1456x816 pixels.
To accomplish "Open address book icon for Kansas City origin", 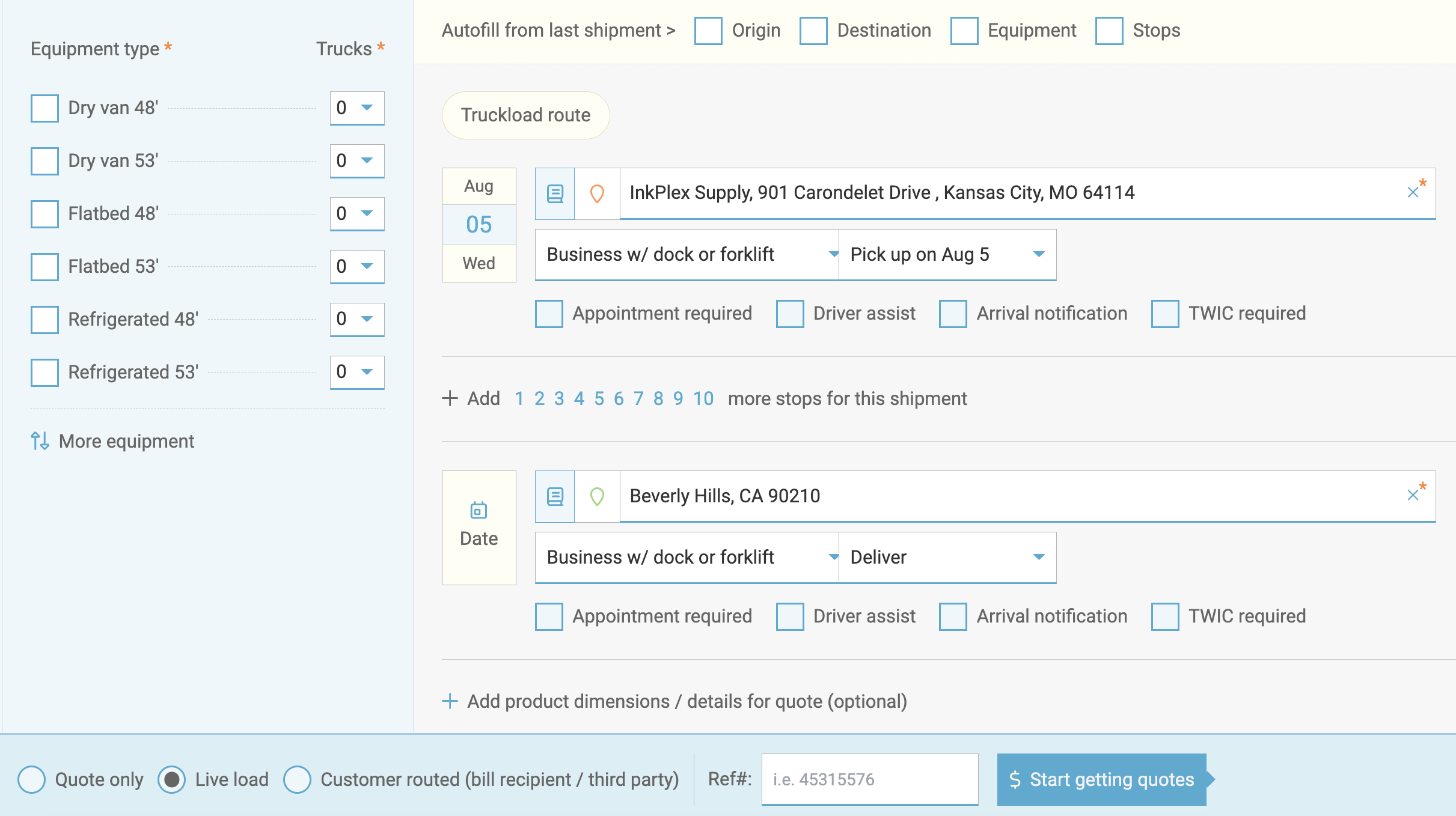I will (x=555, y=193).
